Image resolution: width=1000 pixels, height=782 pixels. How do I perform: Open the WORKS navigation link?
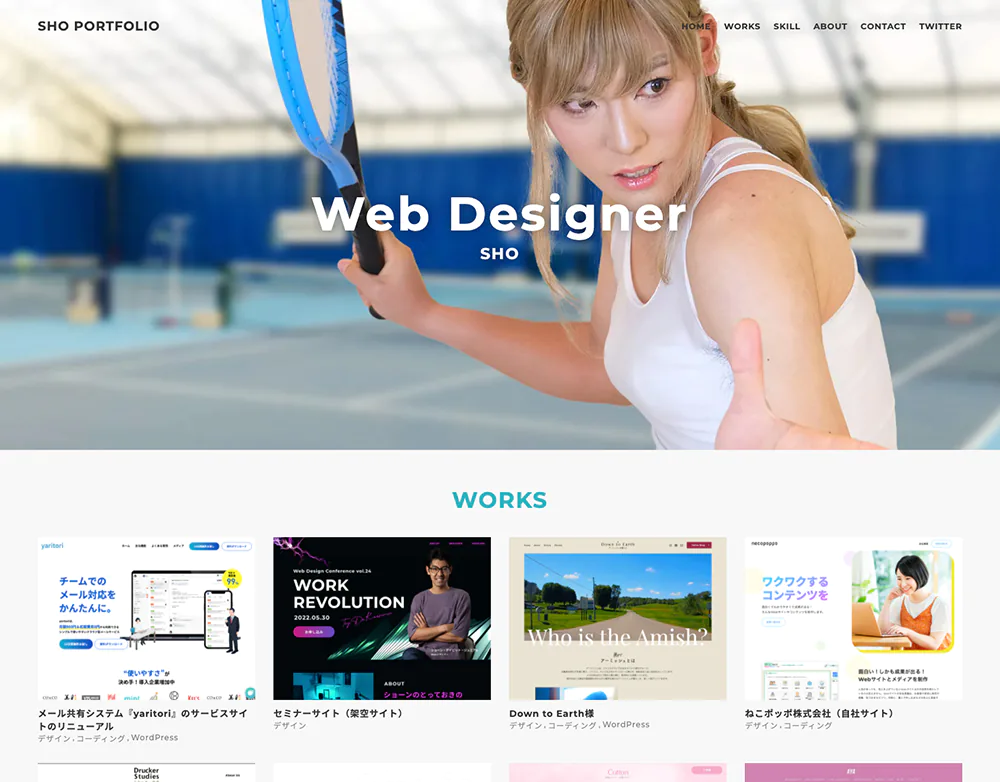742,27
